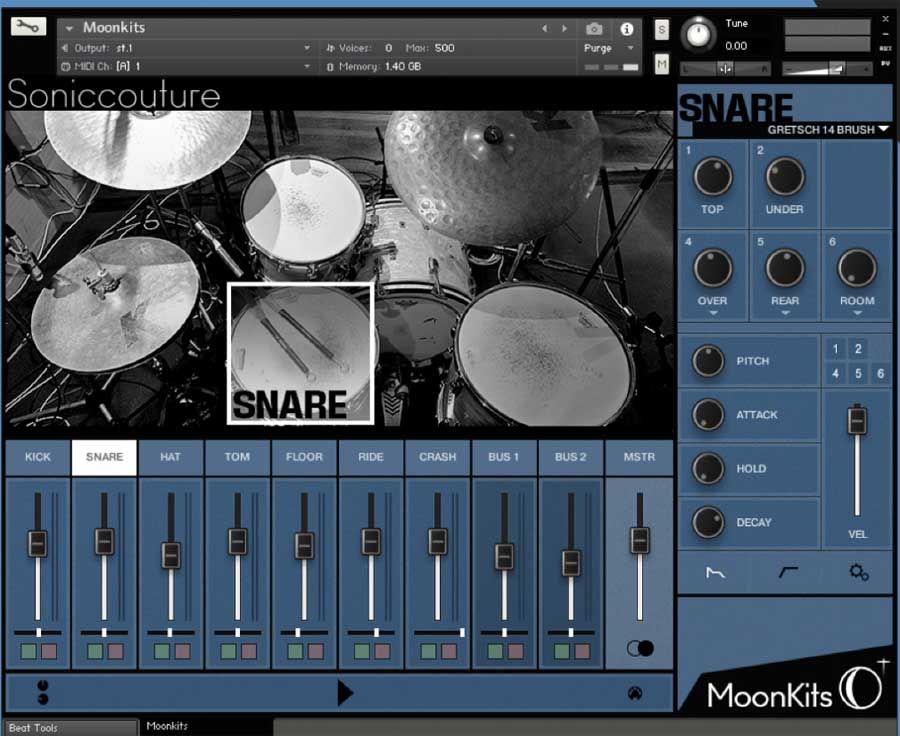Toggle SNARE channel red mute button
The image size is (900, 736).
tap(116, 652)
